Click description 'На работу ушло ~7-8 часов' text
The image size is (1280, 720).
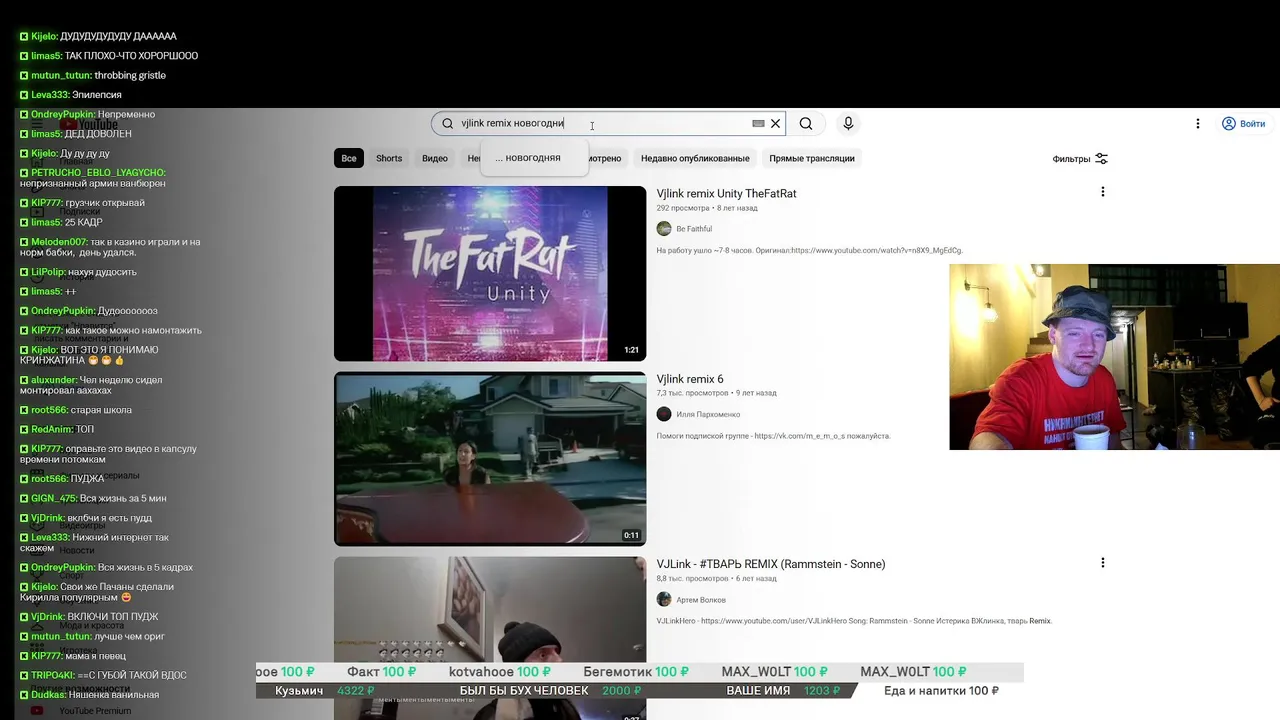810,250
